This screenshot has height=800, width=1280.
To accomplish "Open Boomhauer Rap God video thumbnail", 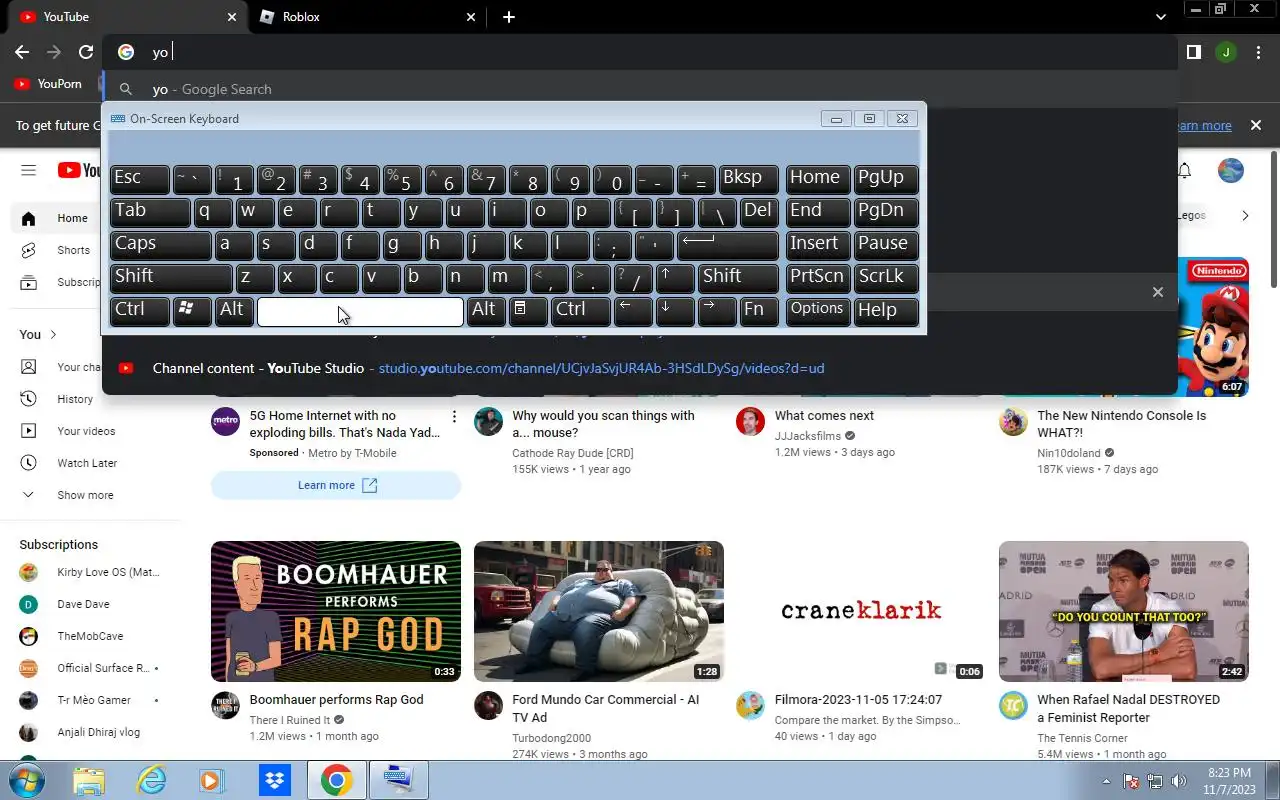I will click(336, 611).
